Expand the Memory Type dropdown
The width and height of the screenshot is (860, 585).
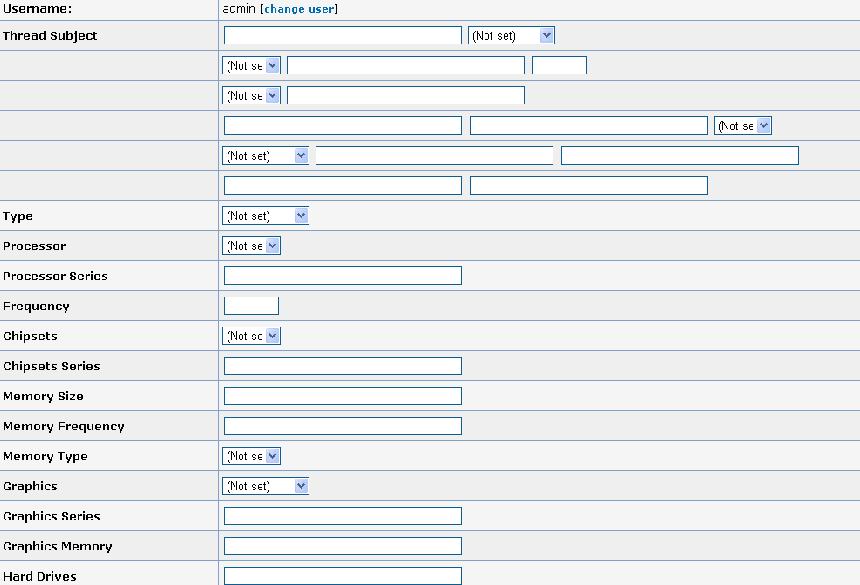(251, 456)
